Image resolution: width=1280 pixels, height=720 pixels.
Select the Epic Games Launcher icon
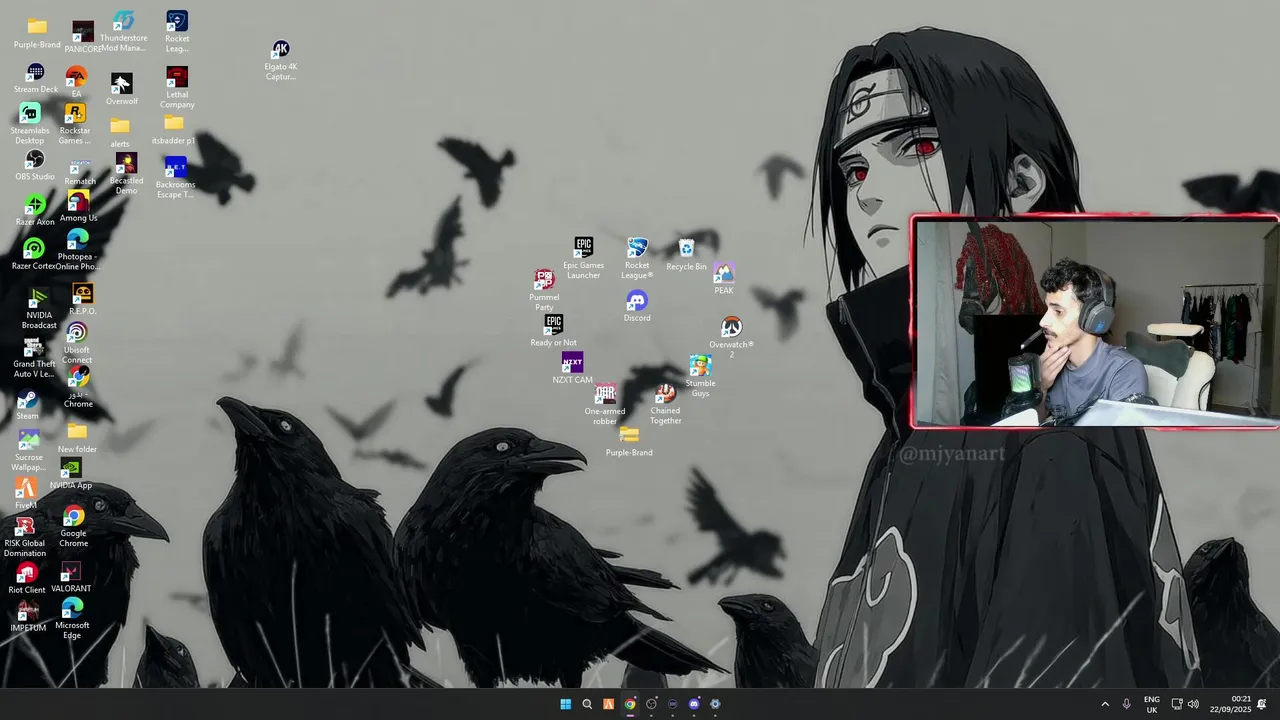tap(584, 258)
